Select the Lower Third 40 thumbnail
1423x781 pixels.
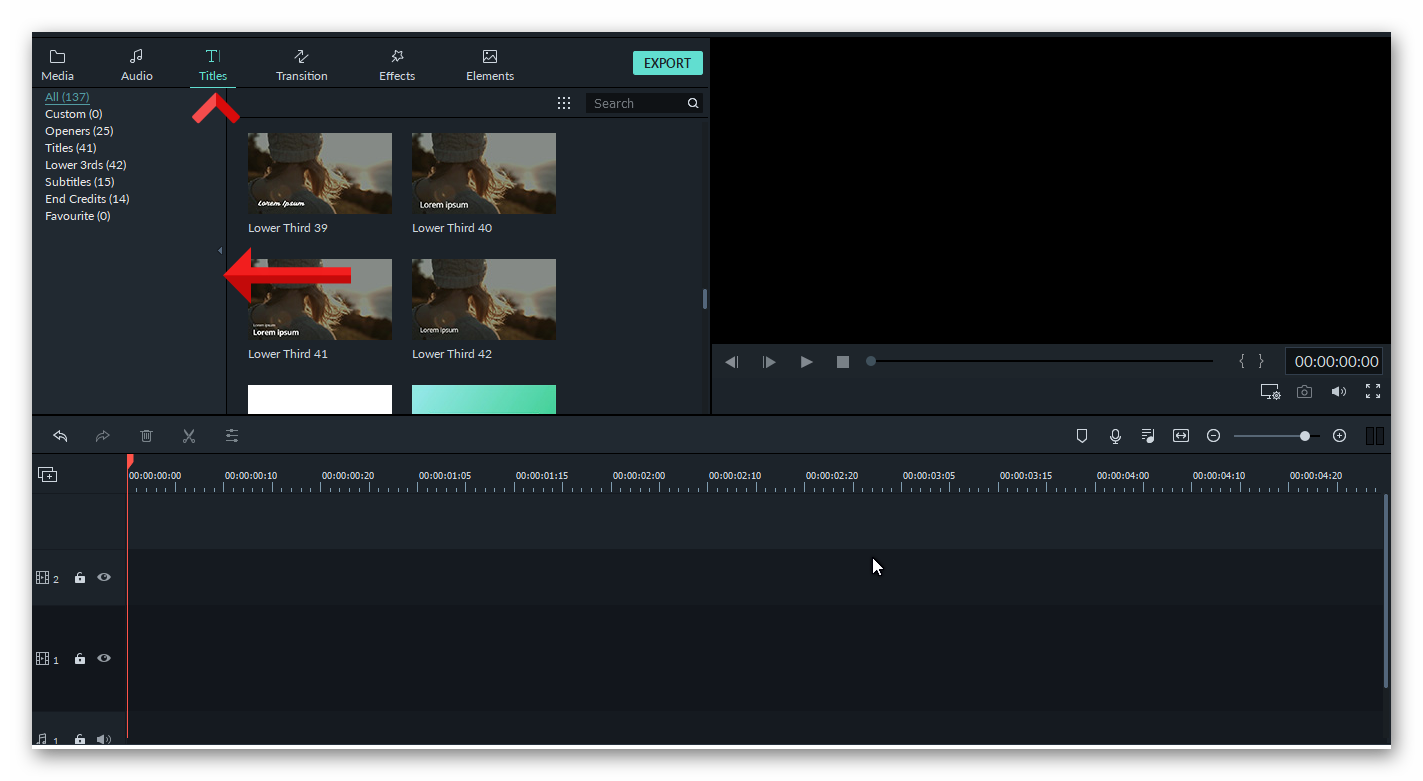pos(484,173)
